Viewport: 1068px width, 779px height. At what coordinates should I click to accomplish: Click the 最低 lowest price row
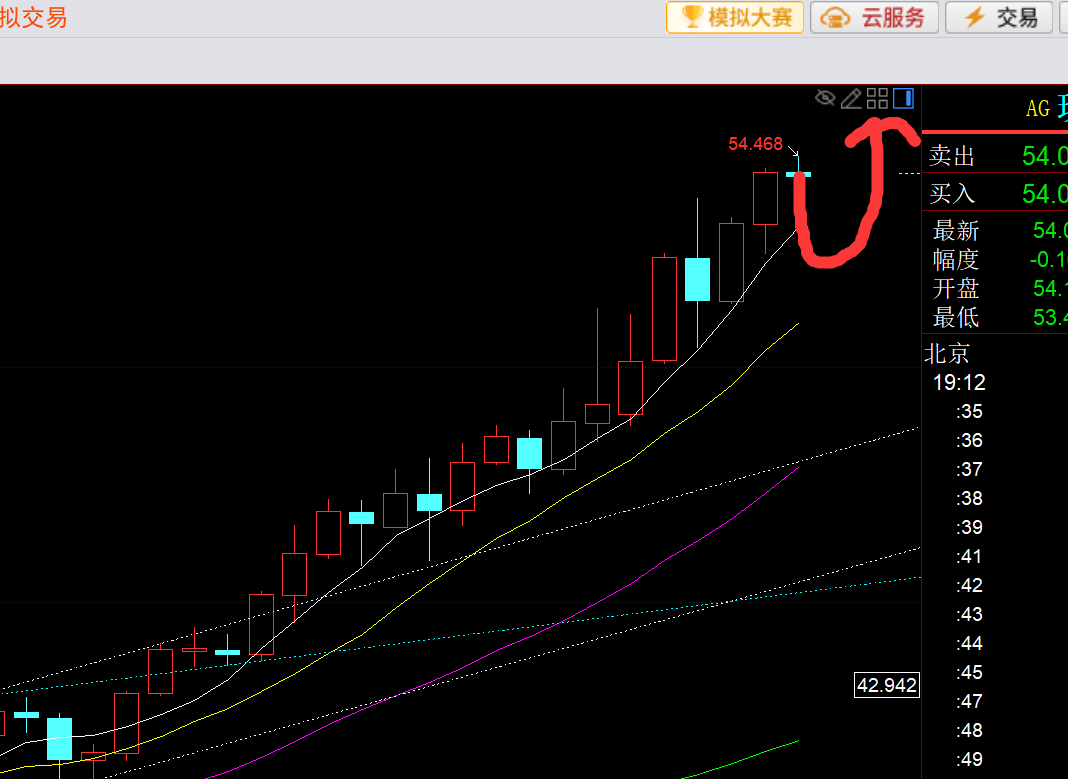click(x=995, y=317)
